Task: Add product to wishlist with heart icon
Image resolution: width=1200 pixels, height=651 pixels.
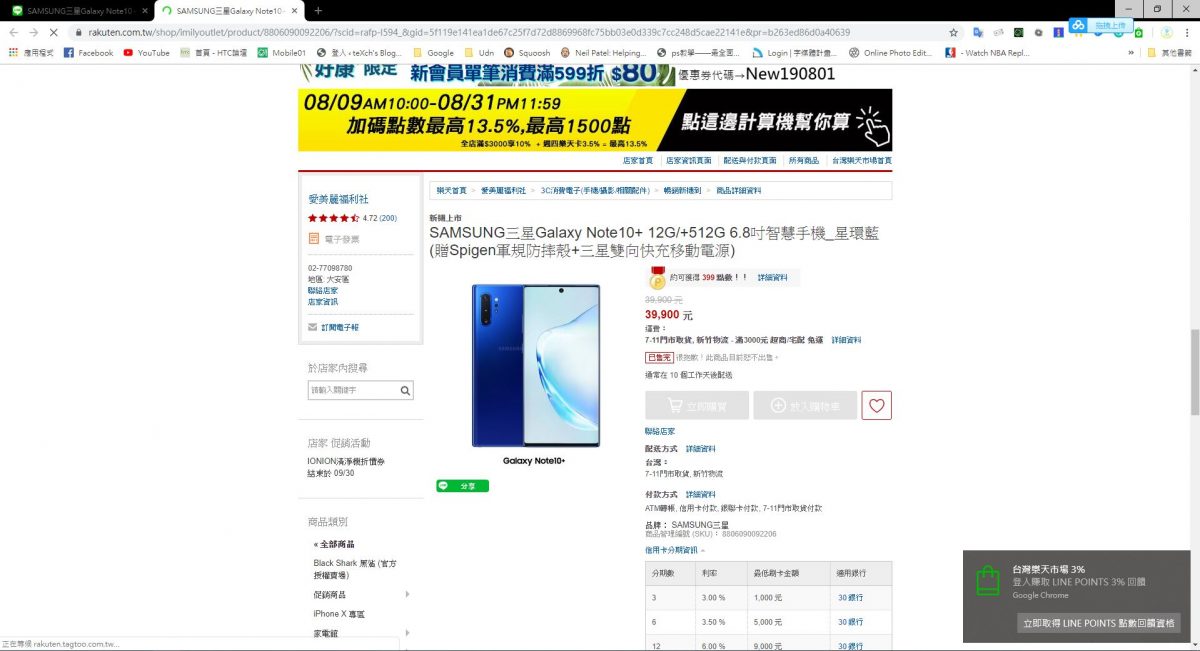Action: tap(876, 405)
